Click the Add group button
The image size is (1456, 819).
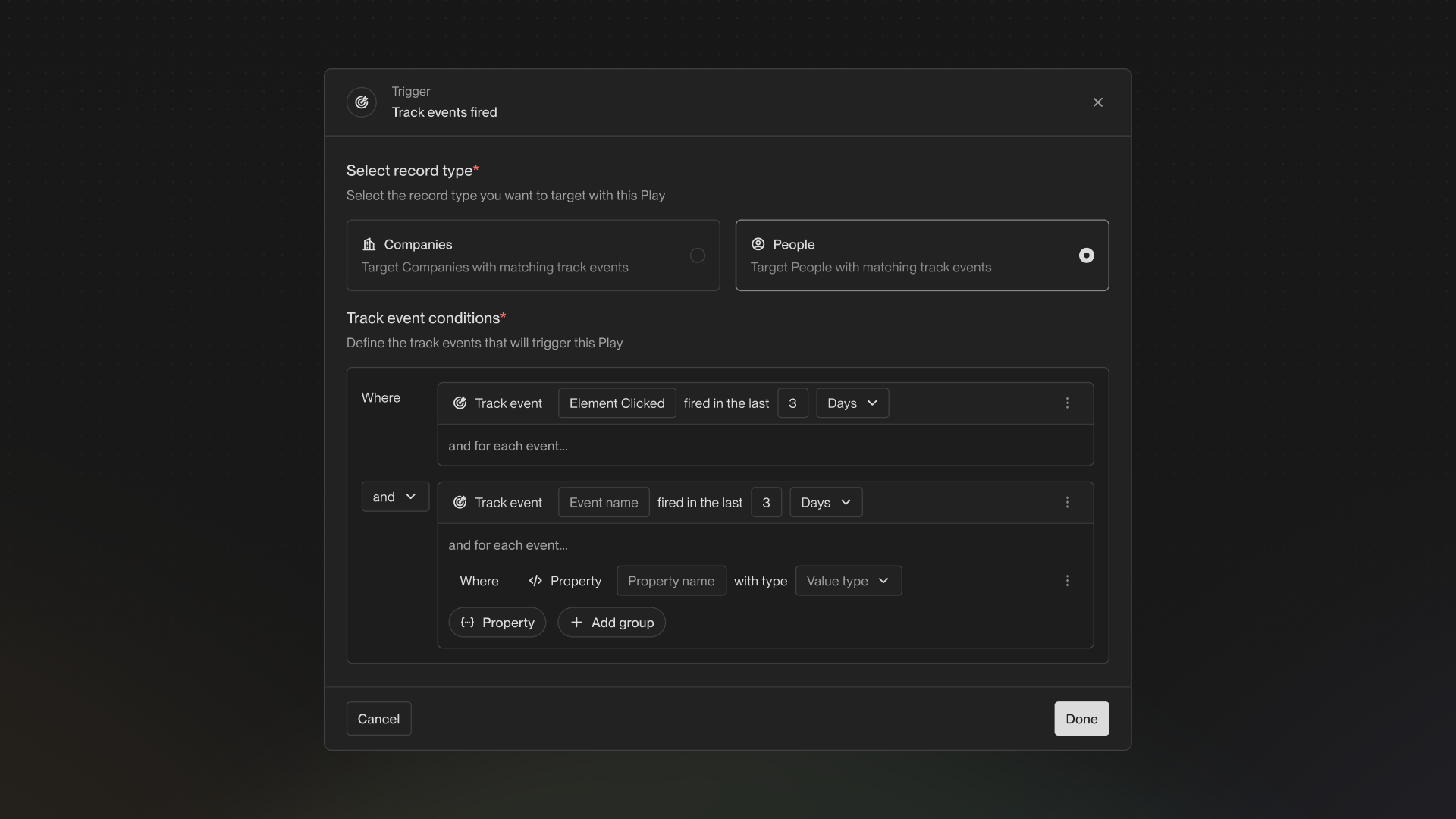(611, 623)
